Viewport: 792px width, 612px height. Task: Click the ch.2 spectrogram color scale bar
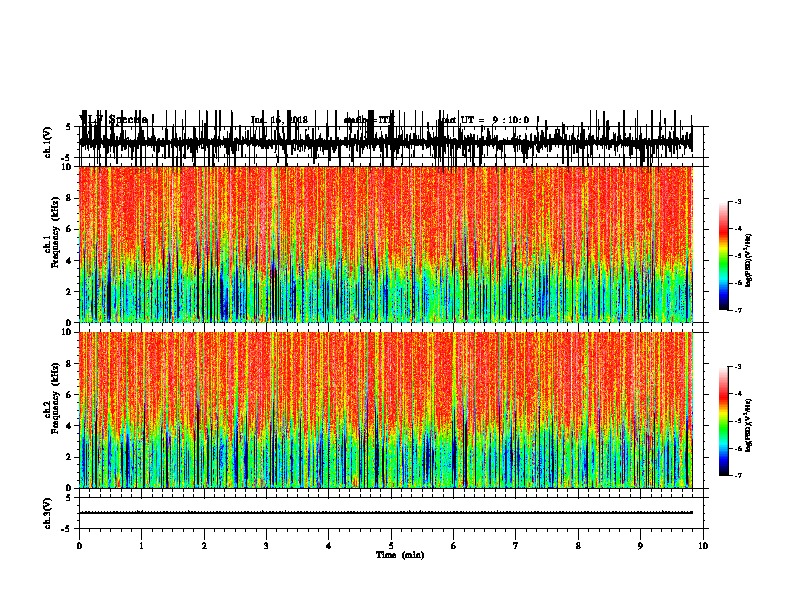coord(724,421)
